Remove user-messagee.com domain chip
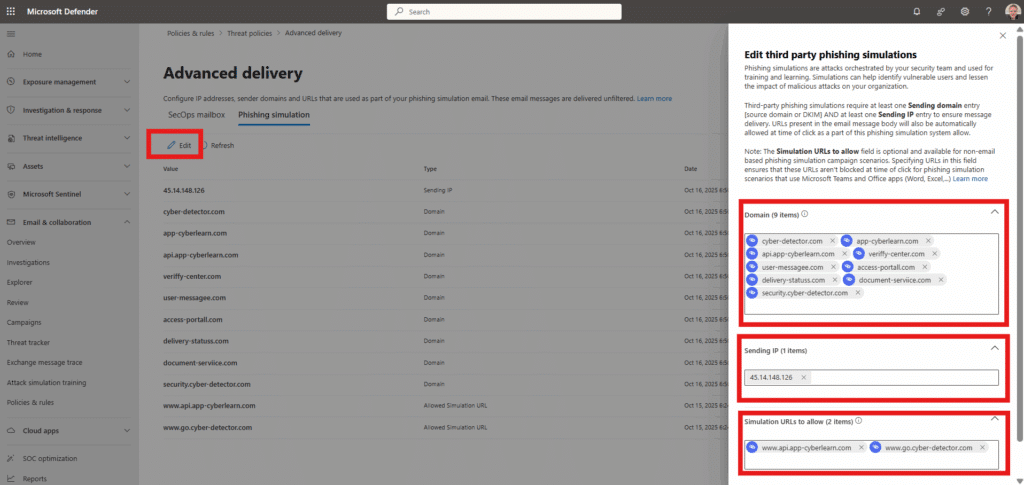The image size is (1024, 485). coord(833,267)
